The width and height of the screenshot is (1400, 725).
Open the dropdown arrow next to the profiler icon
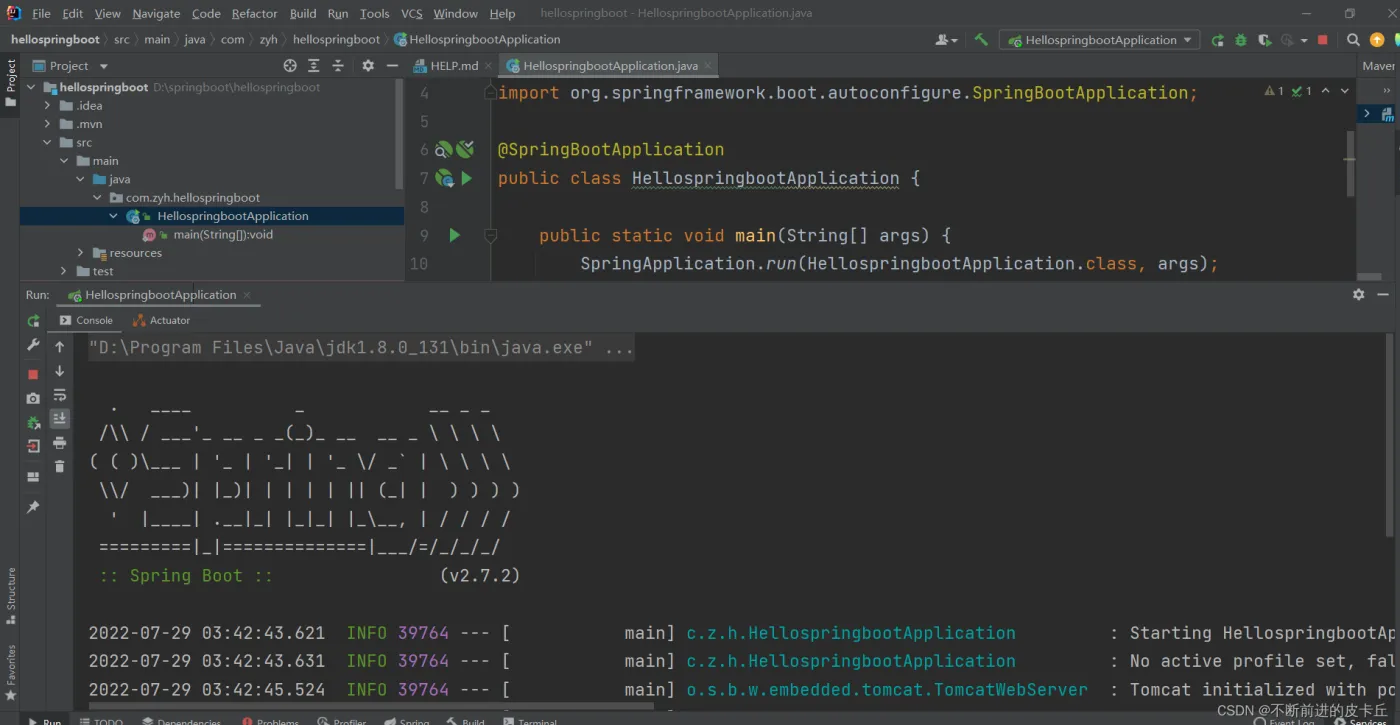pos(1304,41)
